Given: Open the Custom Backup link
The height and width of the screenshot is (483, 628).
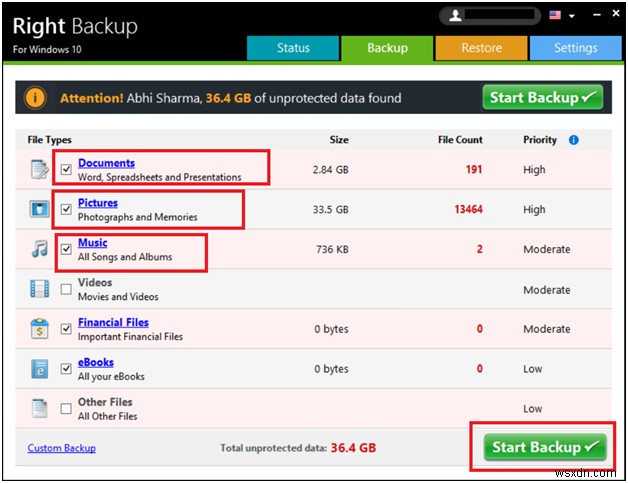Looking at the screenshot, I should point(62,448).
